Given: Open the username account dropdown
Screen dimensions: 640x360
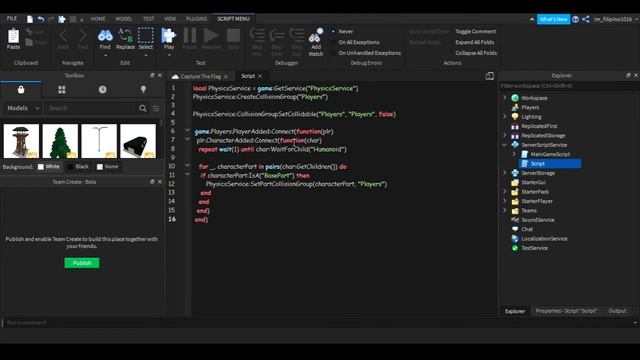Looking at the screenshot, I should click(x=616, y=19).
